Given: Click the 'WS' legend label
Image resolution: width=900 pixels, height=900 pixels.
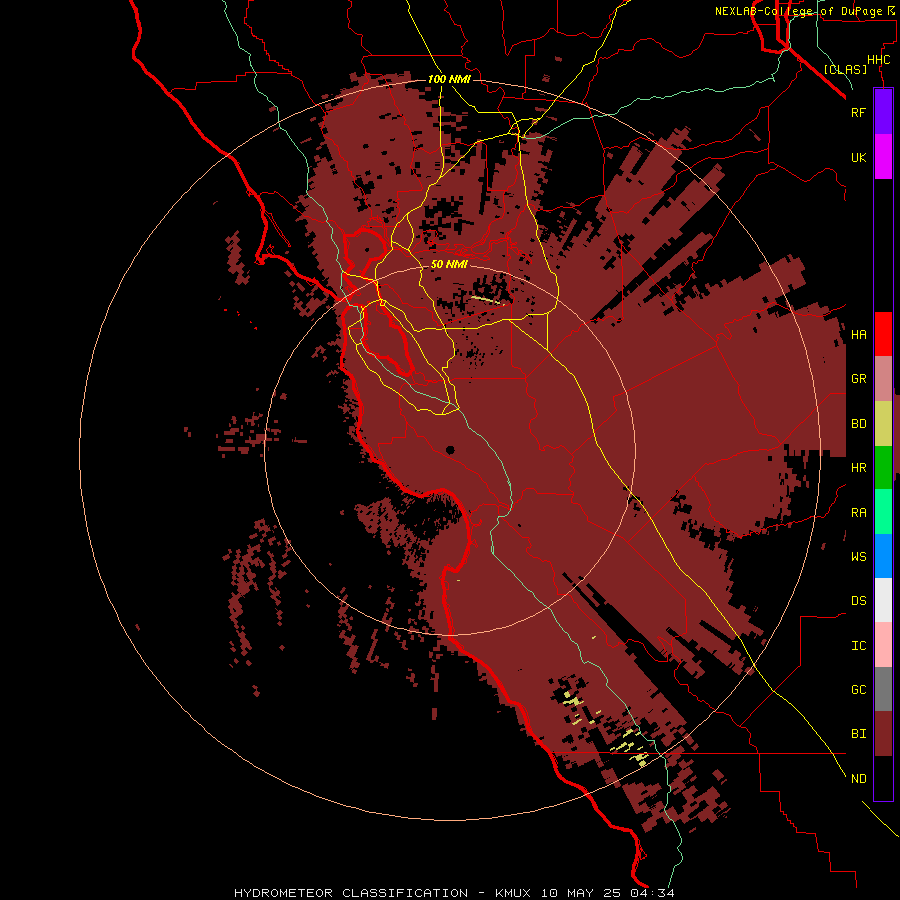Looking at the screenshot, I should (858, 557).
